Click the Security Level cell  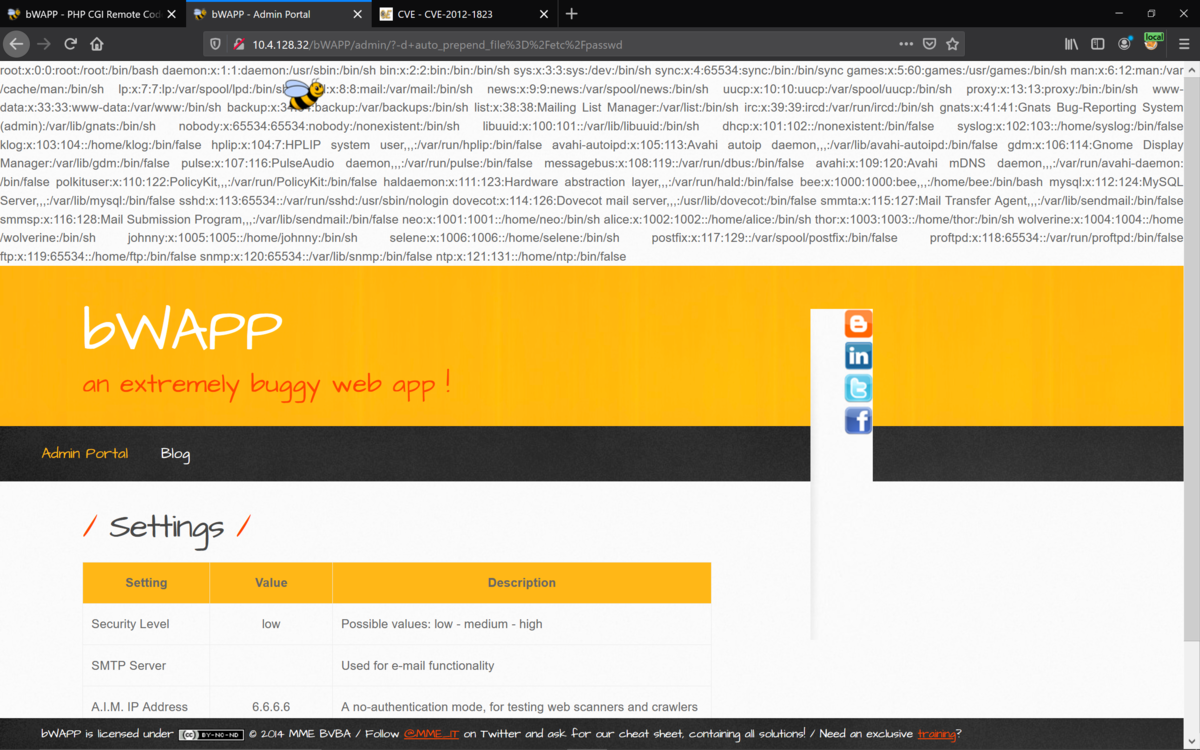146,624
